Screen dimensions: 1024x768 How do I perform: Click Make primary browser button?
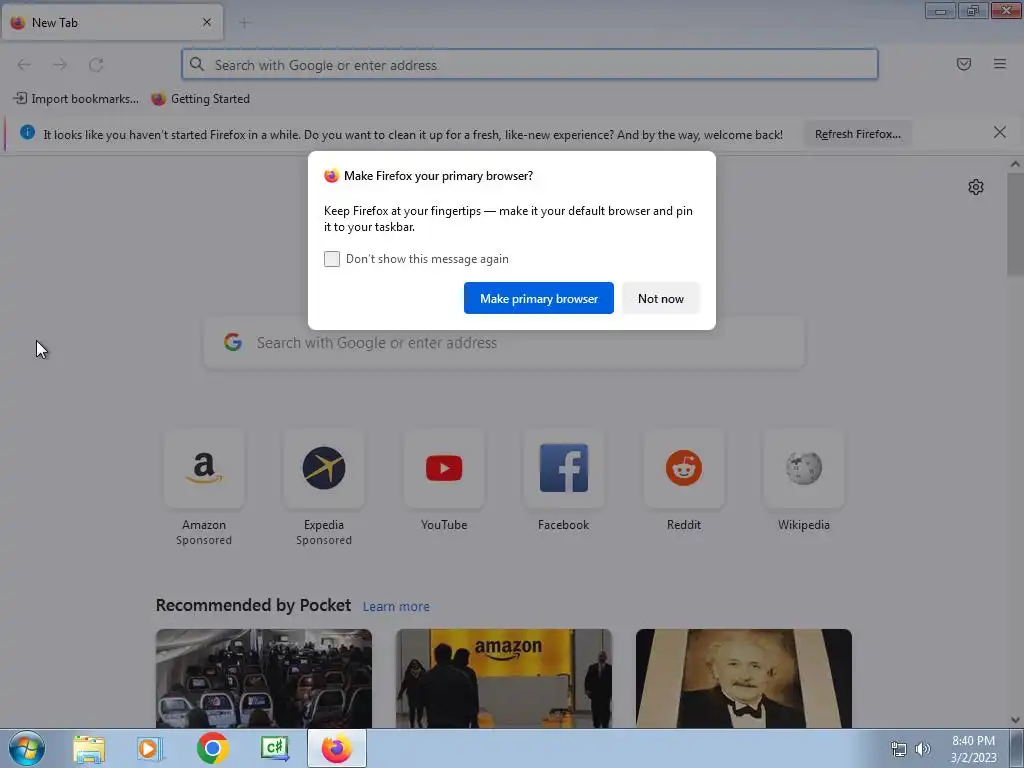[539, 298]
